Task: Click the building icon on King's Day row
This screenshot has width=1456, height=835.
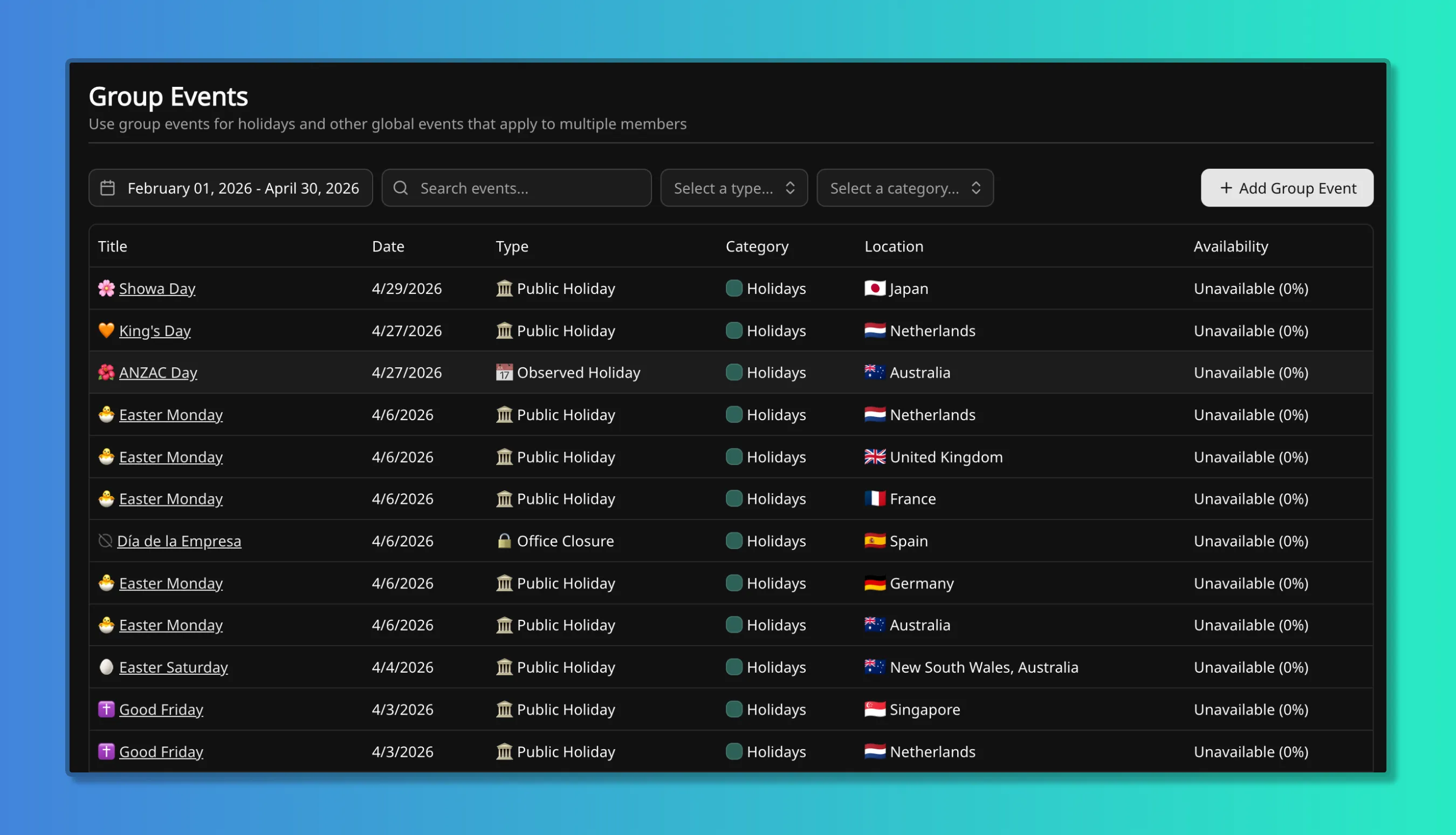Action: point(504,331)
